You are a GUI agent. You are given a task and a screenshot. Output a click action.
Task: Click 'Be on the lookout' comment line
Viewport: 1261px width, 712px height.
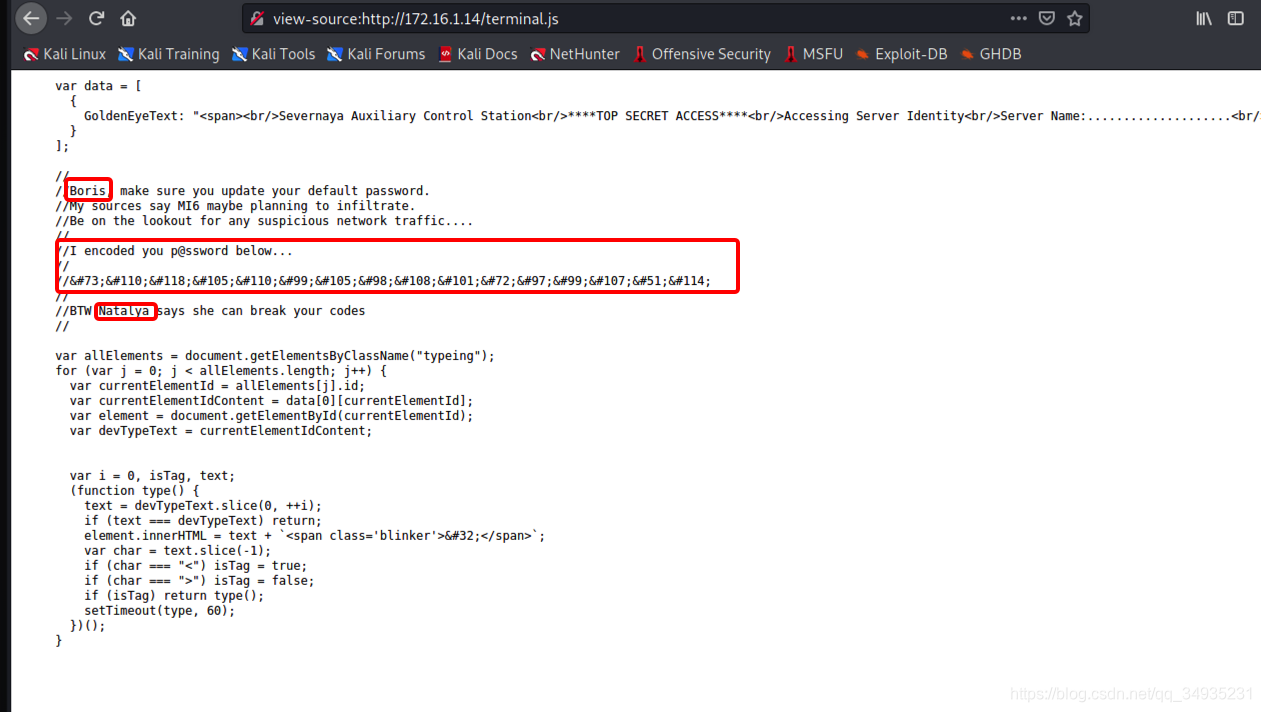click(264, 221)
